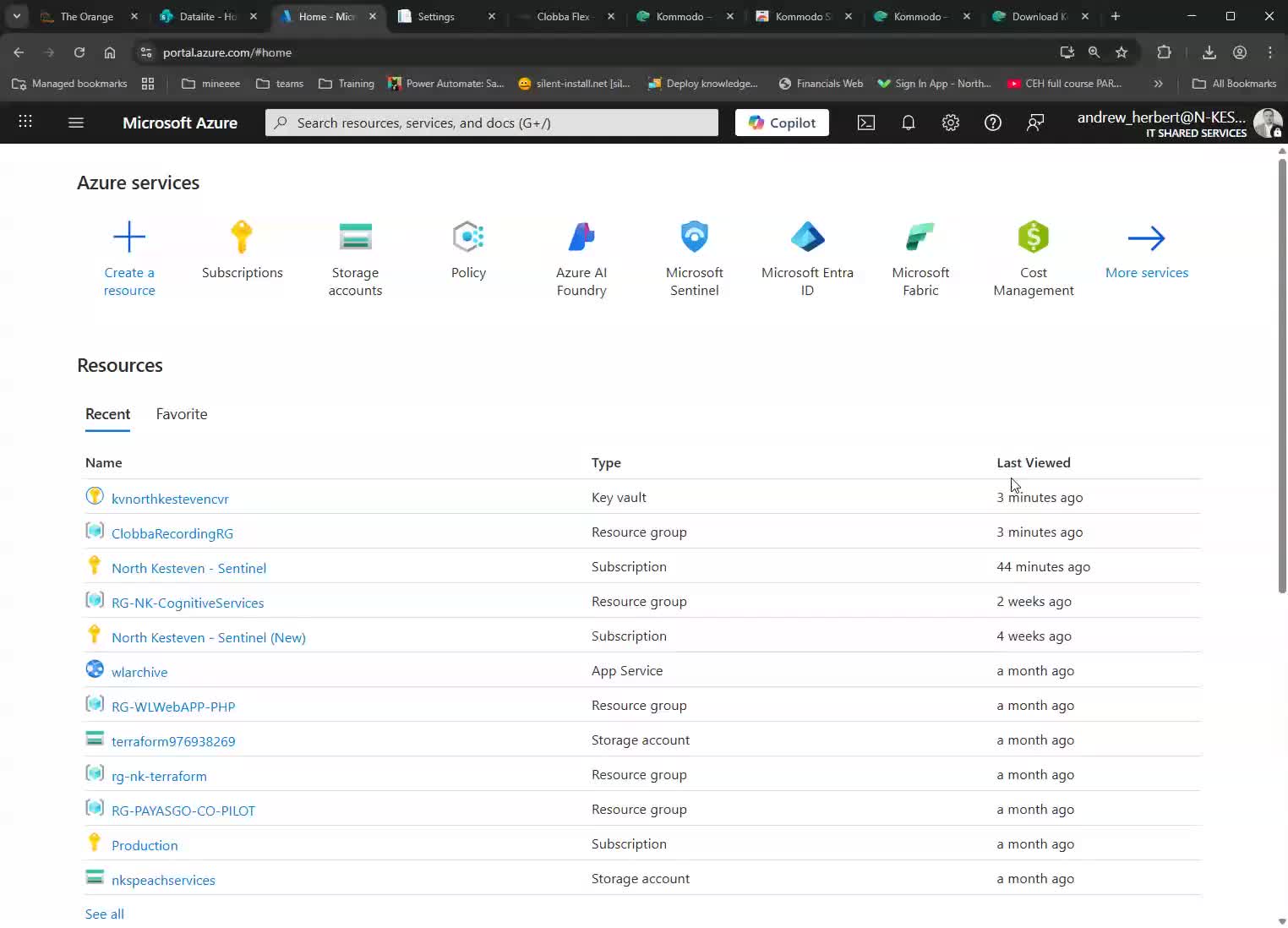This screenshot has height=928, width=1288.
Task: Open Storage accounts service icon
Action: pos(355,237)
